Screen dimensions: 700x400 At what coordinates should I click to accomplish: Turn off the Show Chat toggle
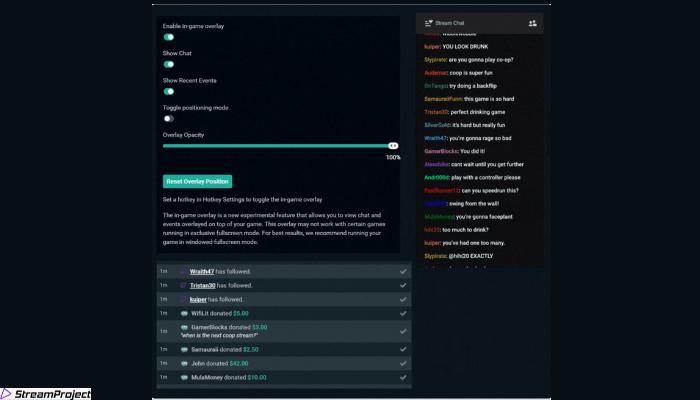pos(169,64)
